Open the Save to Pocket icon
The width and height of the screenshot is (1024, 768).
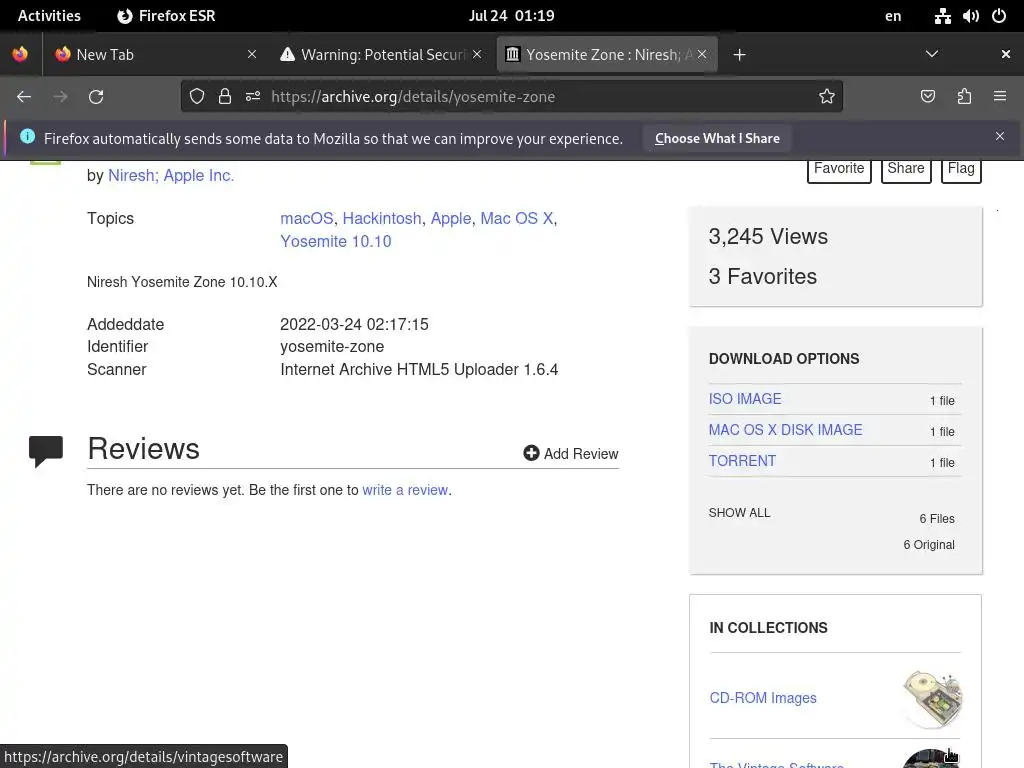point(927,97)
